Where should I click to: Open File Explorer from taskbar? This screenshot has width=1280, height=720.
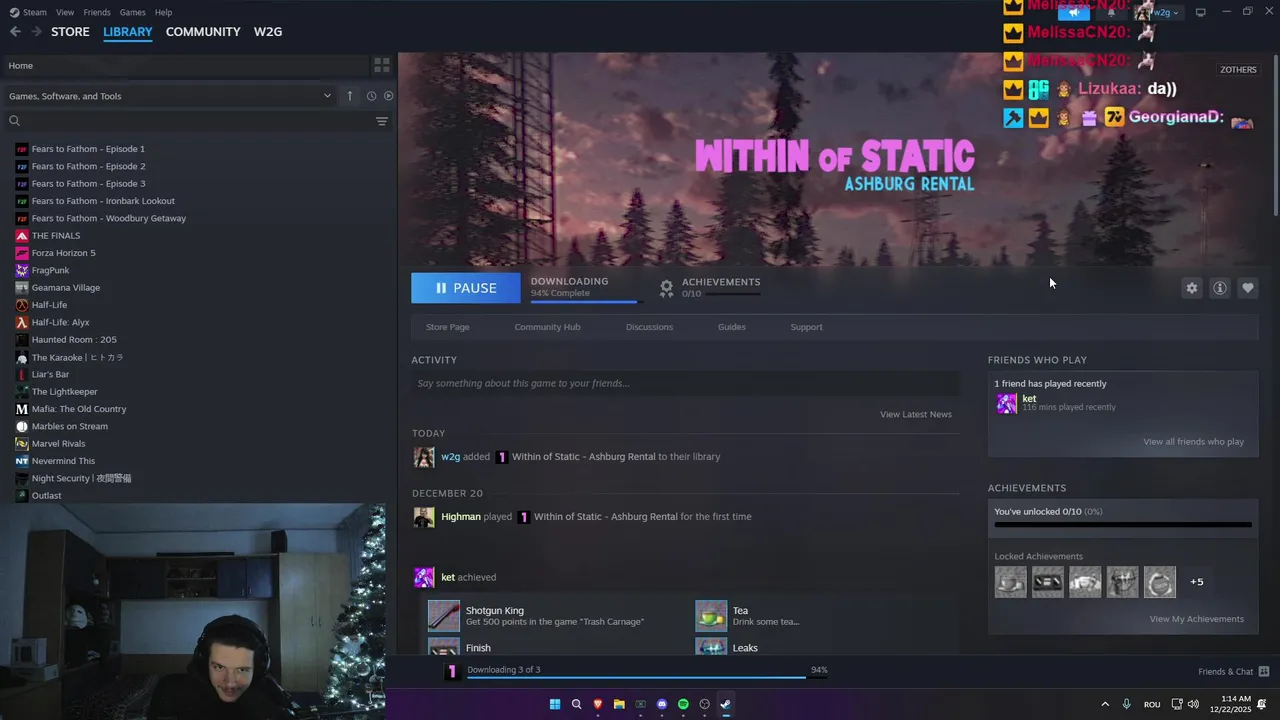pyautogui.click(x=619, y=704)
